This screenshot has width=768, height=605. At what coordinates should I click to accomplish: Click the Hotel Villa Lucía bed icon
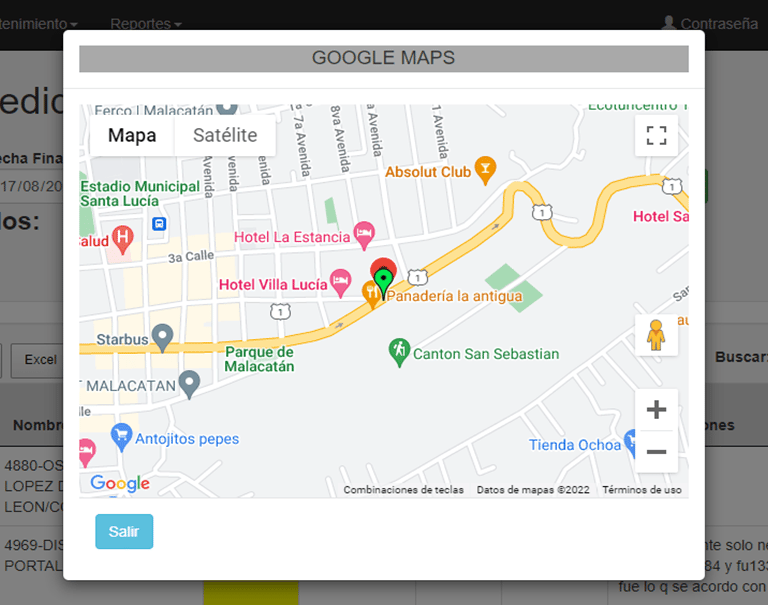click(x=340, y=283)
